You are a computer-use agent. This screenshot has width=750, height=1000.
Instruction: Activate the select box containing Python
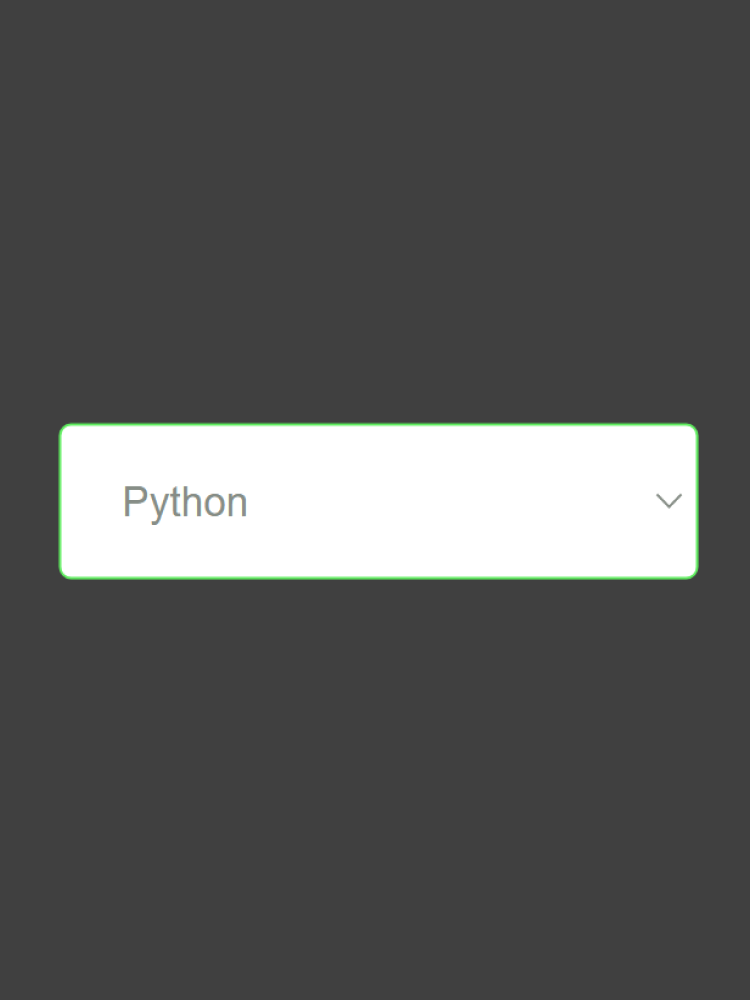click(x=378, y=501)
